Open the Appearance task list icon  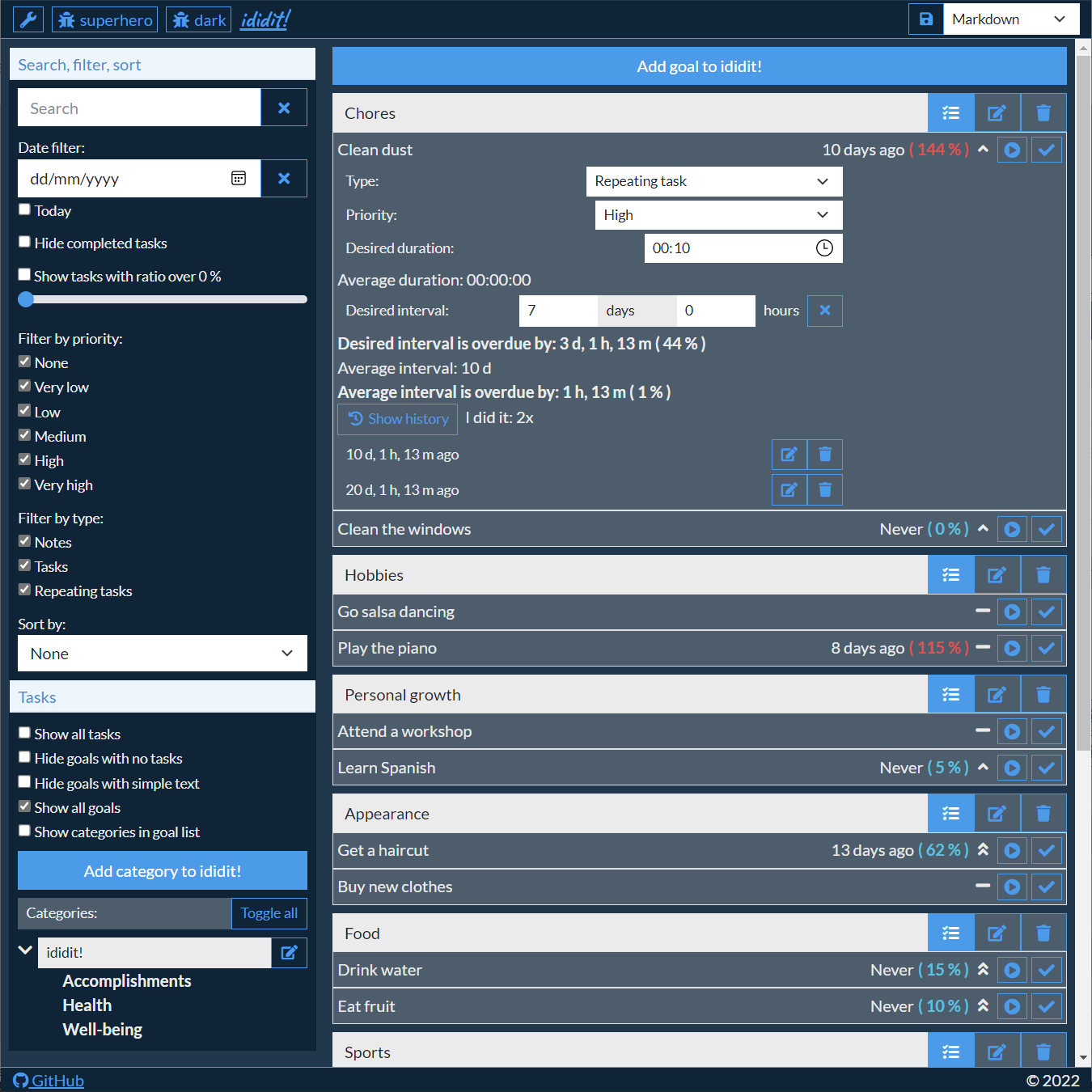pyautogui.click(x=951, y=814)
